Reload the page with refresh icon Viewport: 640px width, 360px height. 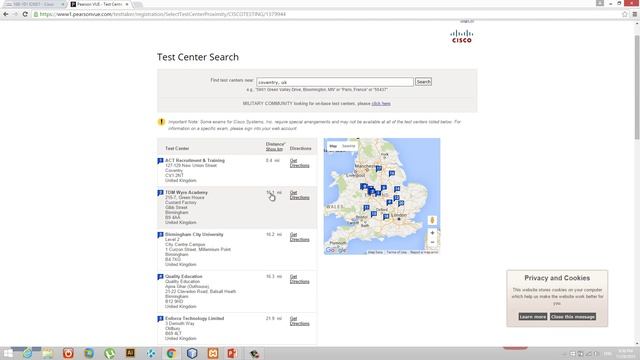[25, 14]
